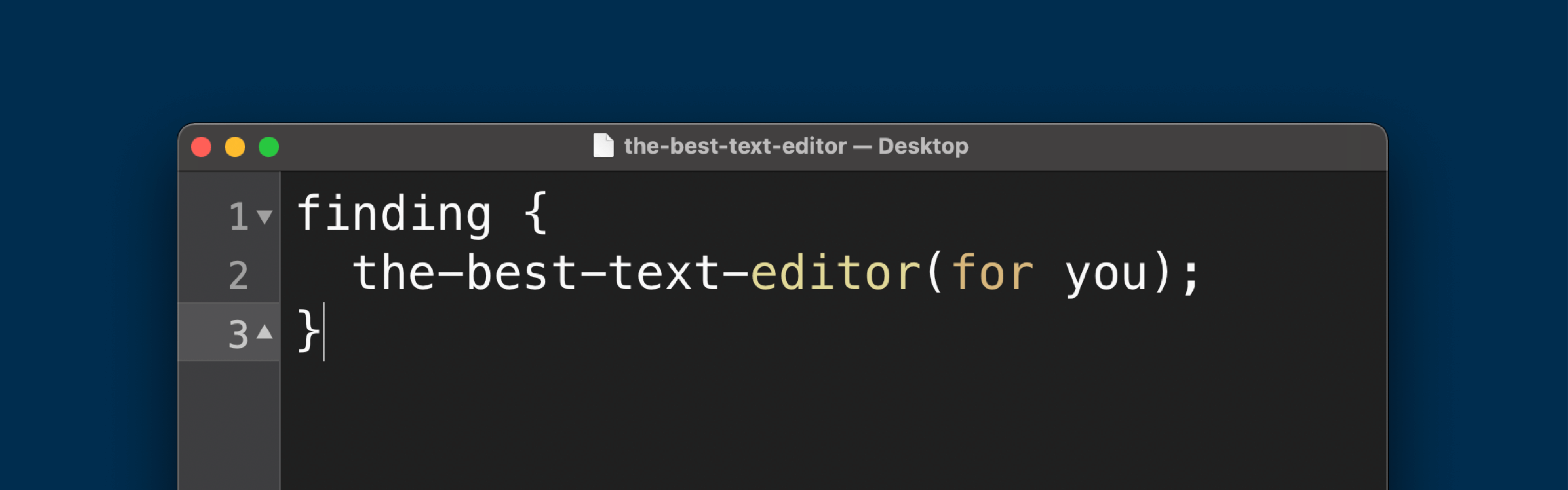Click the upward fold arrow on line 3
This screenshot has height=490, width=1568.
click(264, 332)
